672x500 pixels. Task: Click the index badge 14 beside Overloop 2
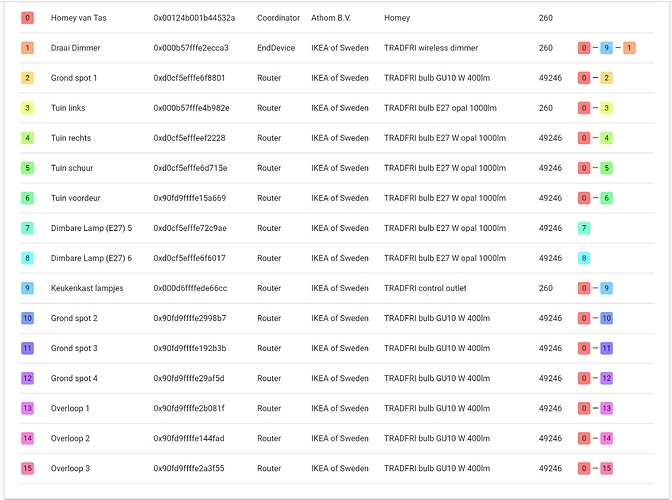click(x=27, y=438)
